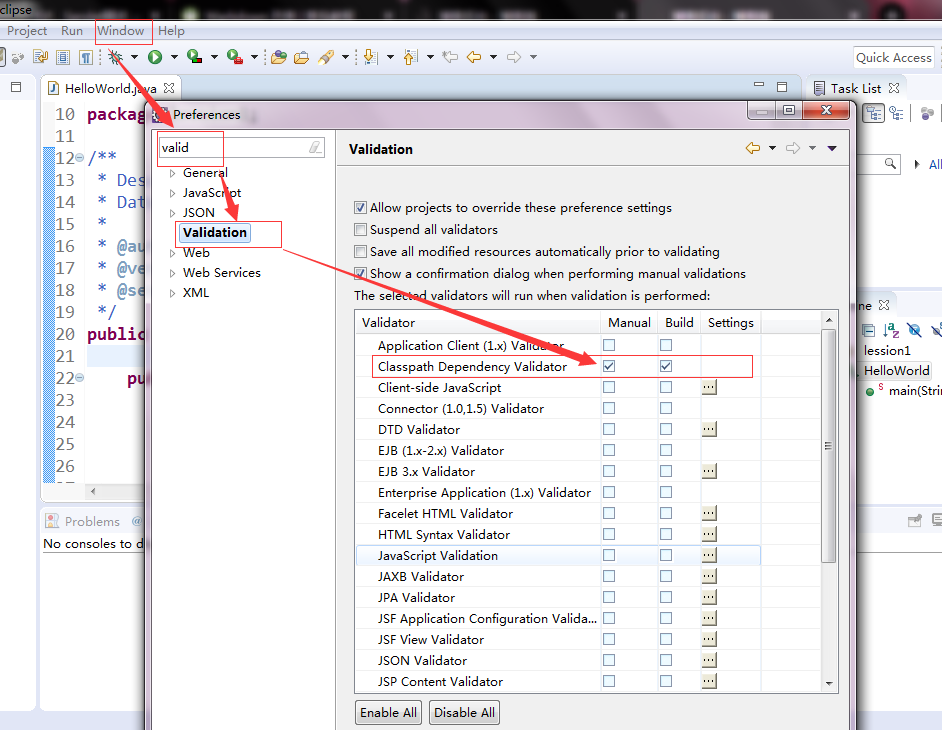Click the Forward arrow in Preferences header

[x=793, y=148]
